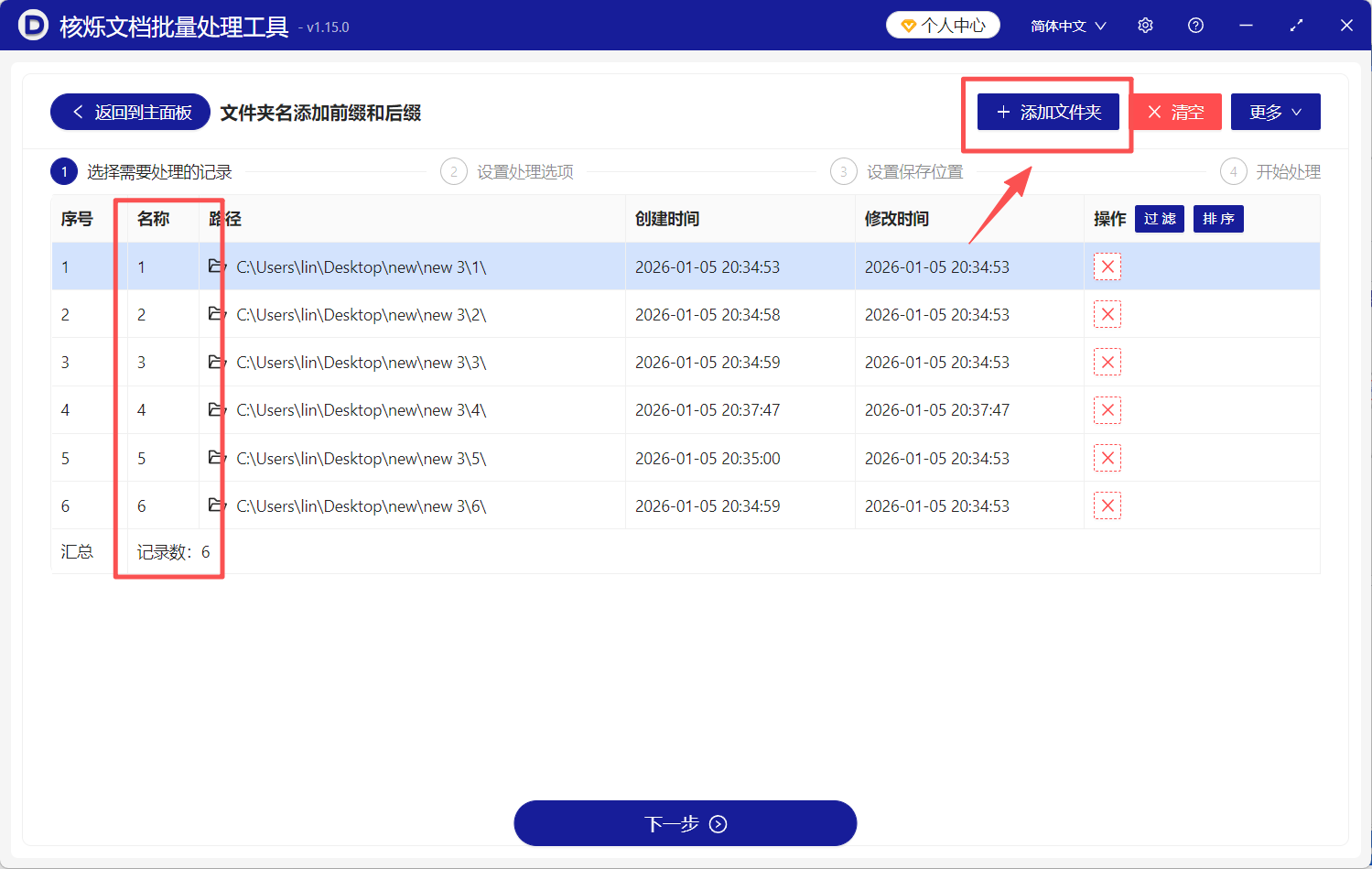This screenshot has width=1372, height=869.
Task: Click the 添加文件夹 button
Action: coord(1048,112)
